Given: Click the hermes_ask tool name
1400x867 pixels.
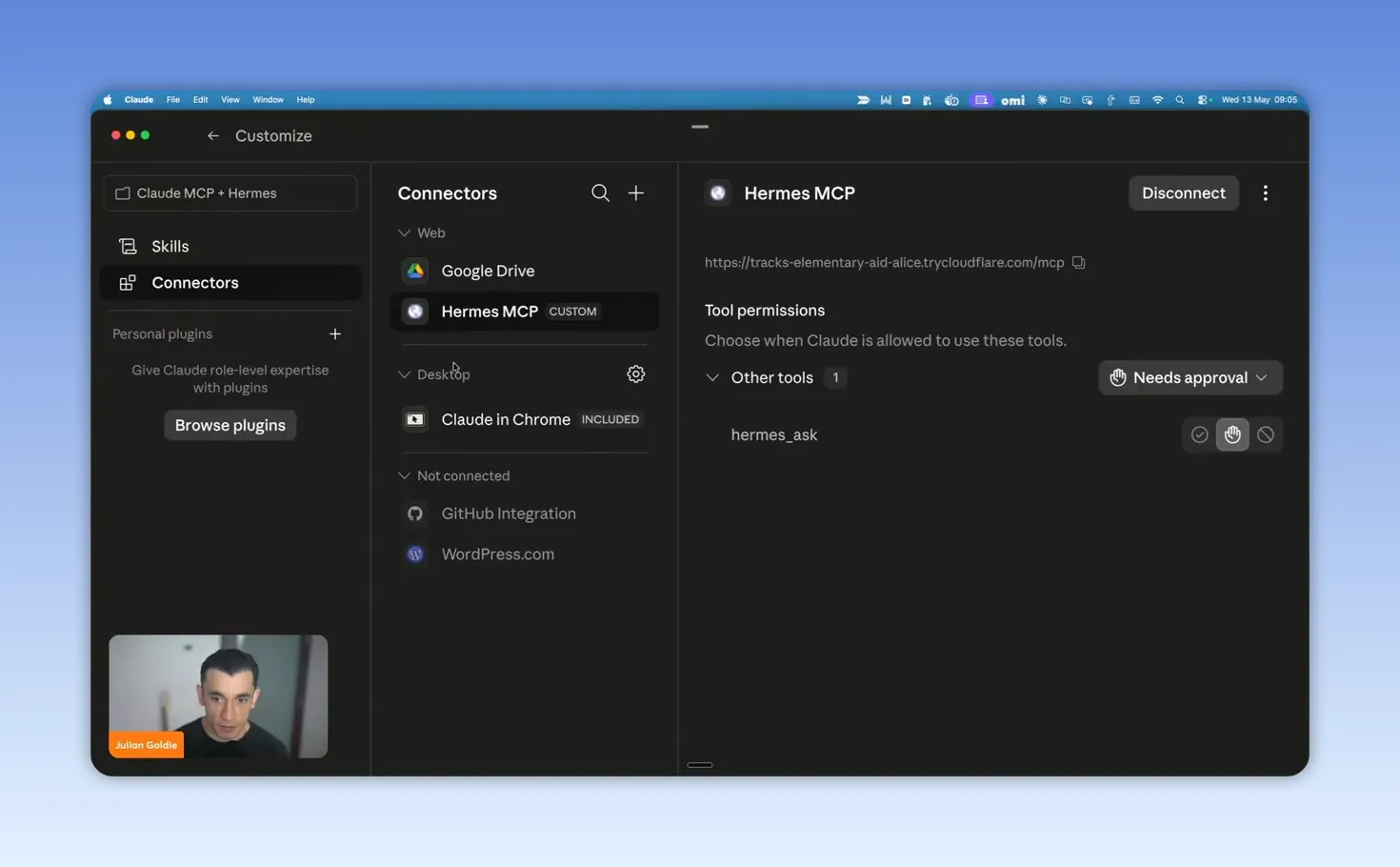Looking at the screenshot, I should point(773,435).
